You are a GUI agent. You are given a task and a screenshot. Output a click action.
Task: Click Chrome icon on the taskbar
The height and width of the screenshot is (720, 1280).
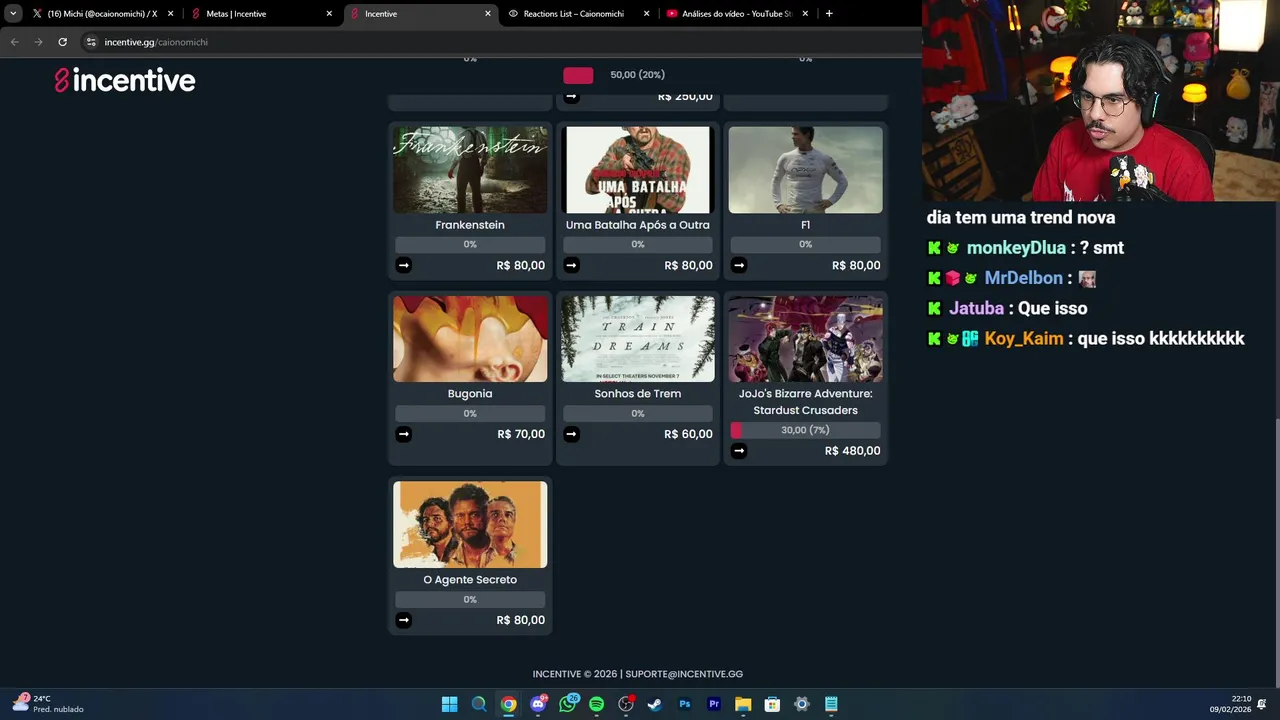pos(509,704)
